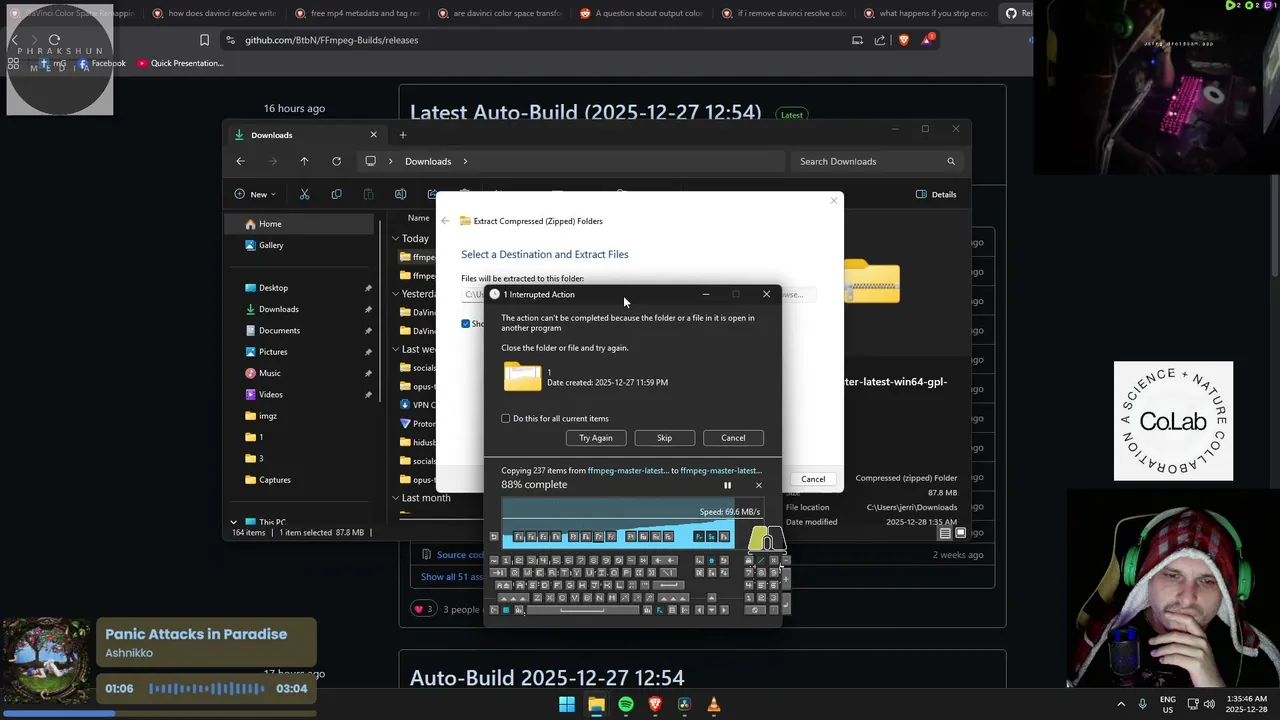Open DaVinci Resolve from taskbar
1280x720 pixels.
tap(684, 704)
